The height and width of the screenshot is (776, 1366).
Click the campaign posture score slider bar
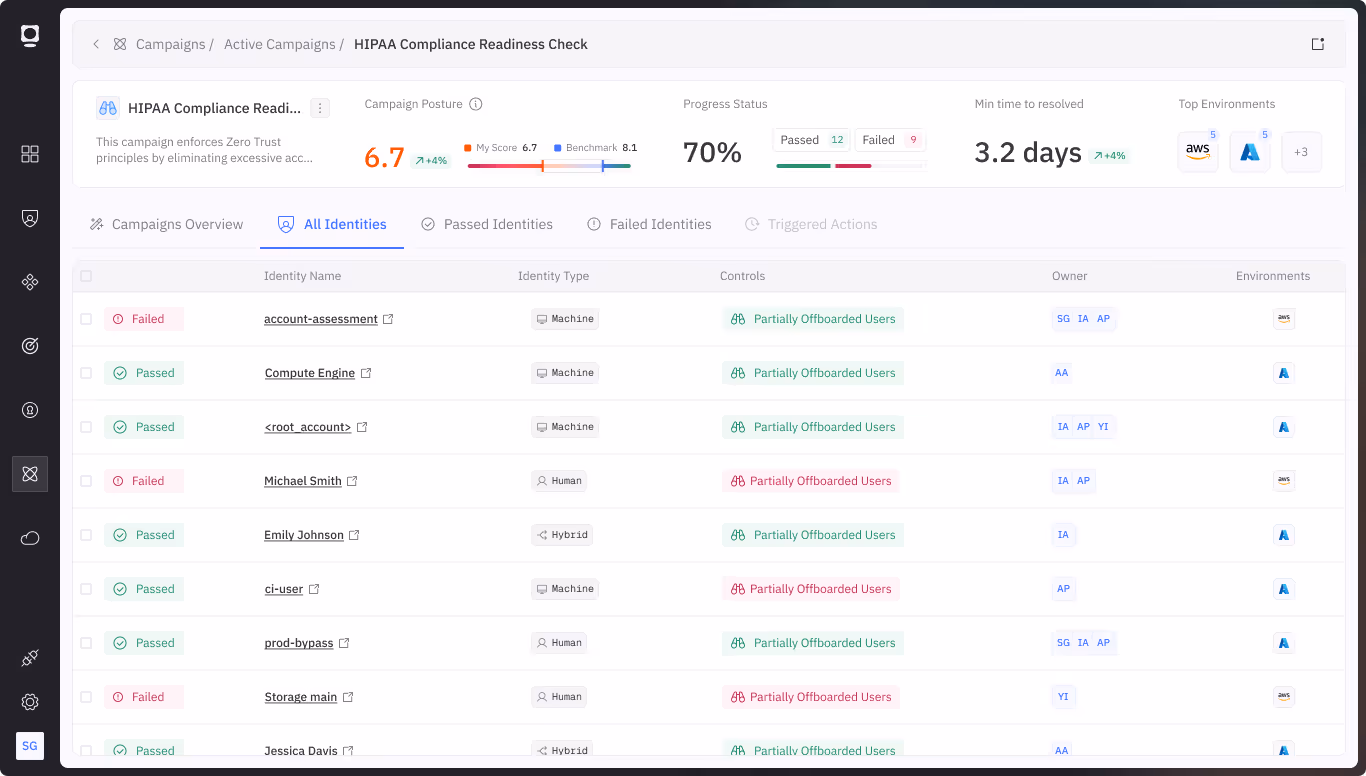click(549, 166)
